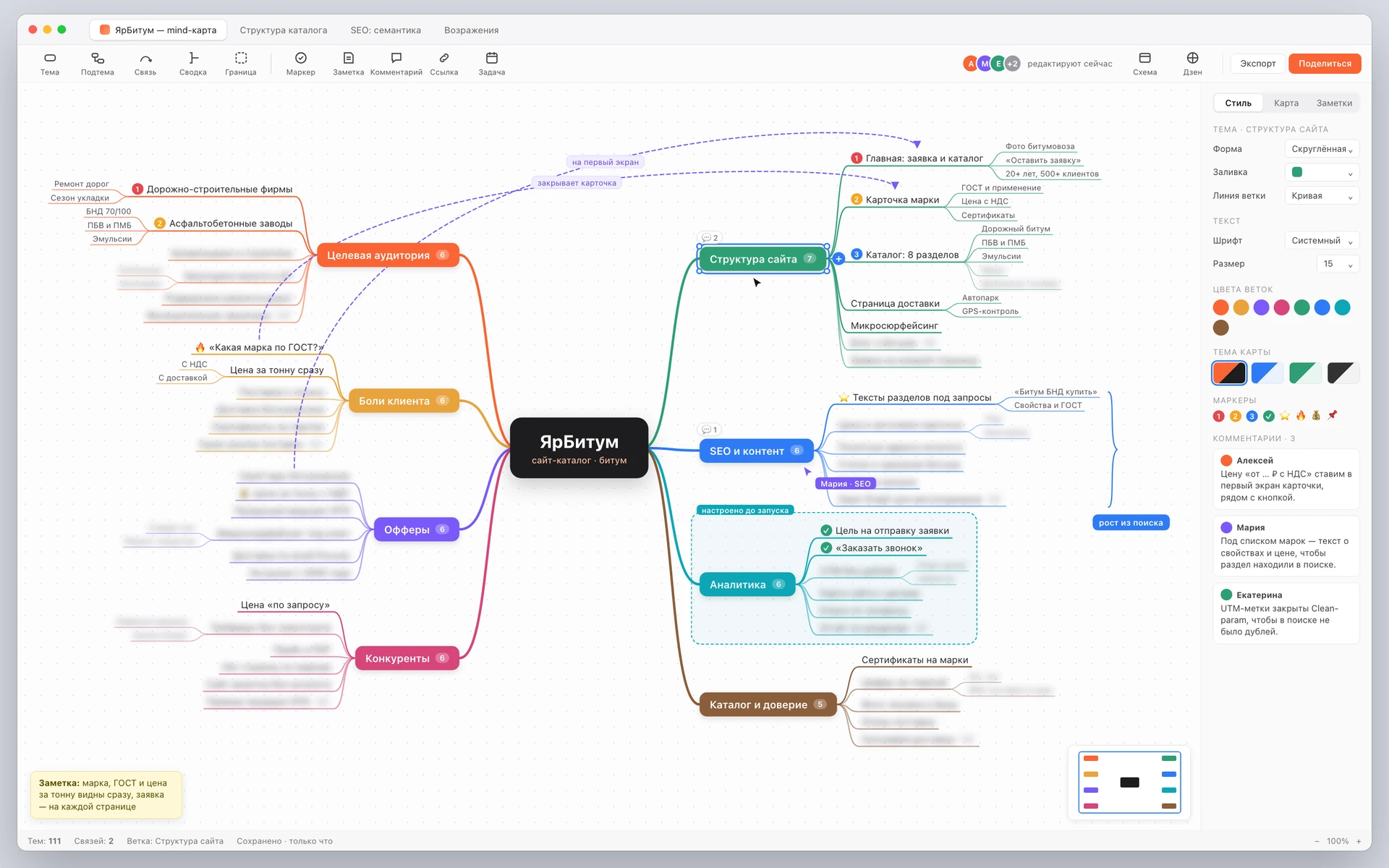This screenshot has height=868, width=1389.
Task: Open the SEO: семантика tab
Action: pyautogui.click(x=386, y=30)
